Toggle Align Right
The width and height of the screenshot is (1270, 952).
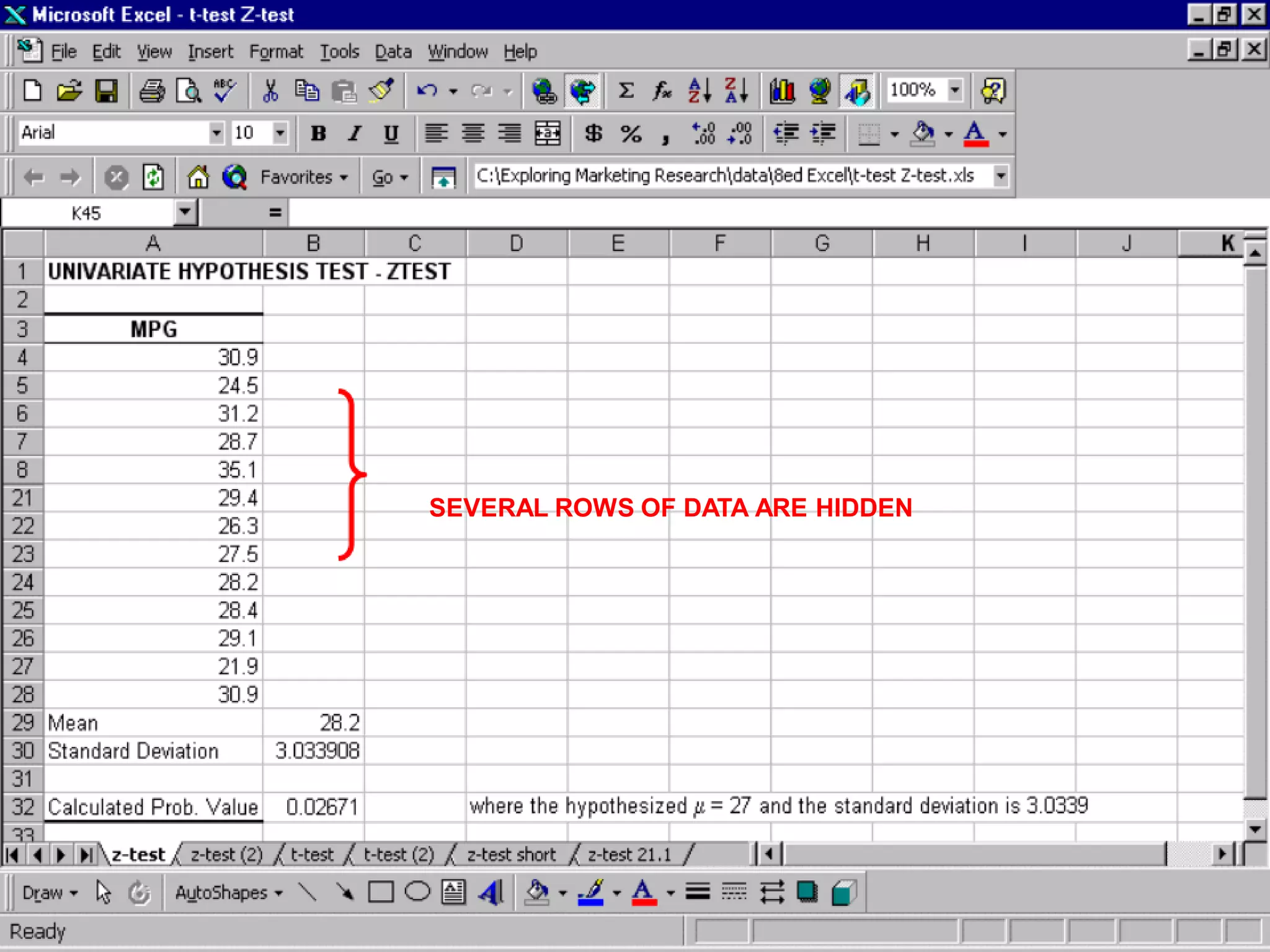[510, 133]
